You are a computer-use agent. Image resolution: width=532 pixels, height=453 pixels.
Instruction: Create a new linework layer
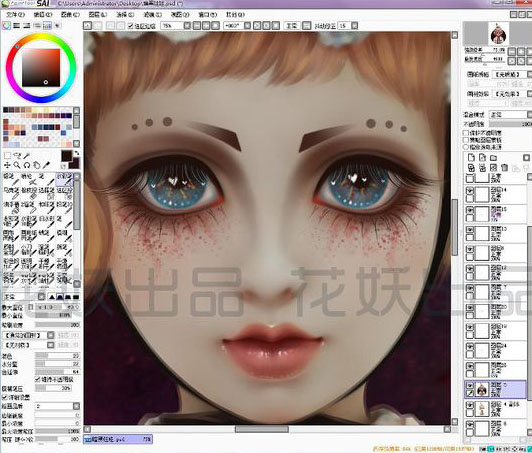pos(482,157)
